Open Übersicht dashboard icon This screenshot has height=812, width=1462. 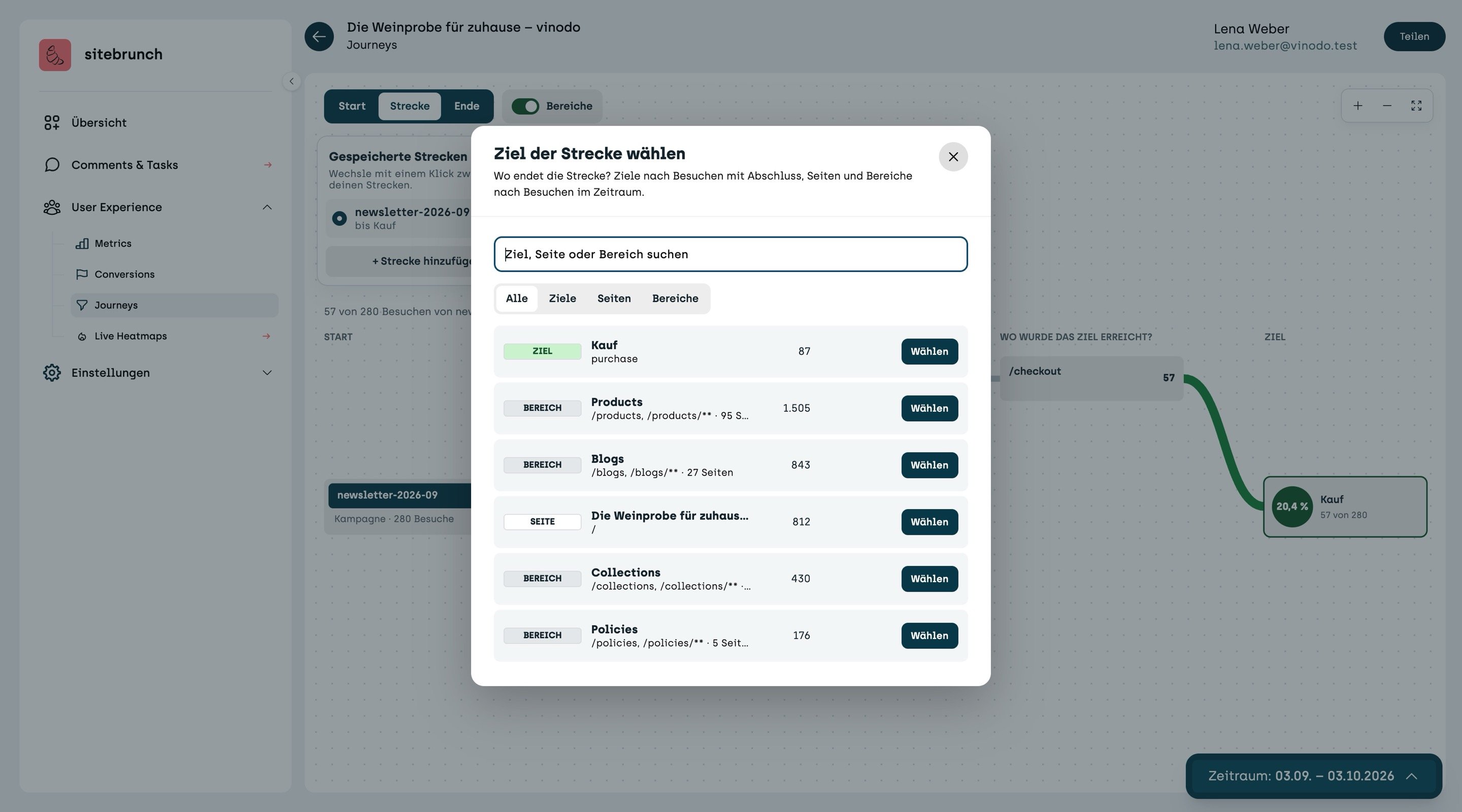pyautogui.click(x=52, y=123)
